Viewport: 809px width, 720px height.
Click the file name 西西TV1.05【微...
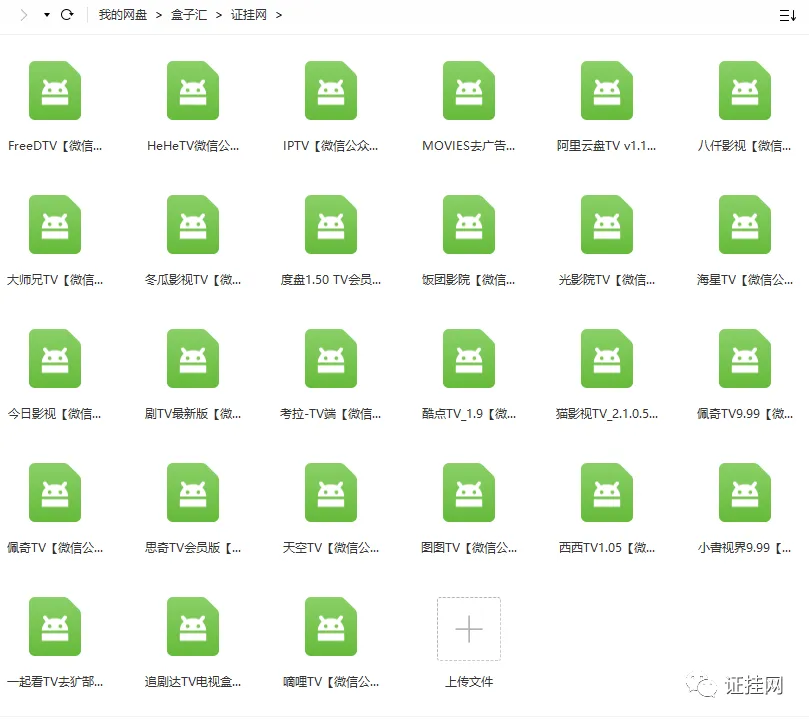point(607,548)
